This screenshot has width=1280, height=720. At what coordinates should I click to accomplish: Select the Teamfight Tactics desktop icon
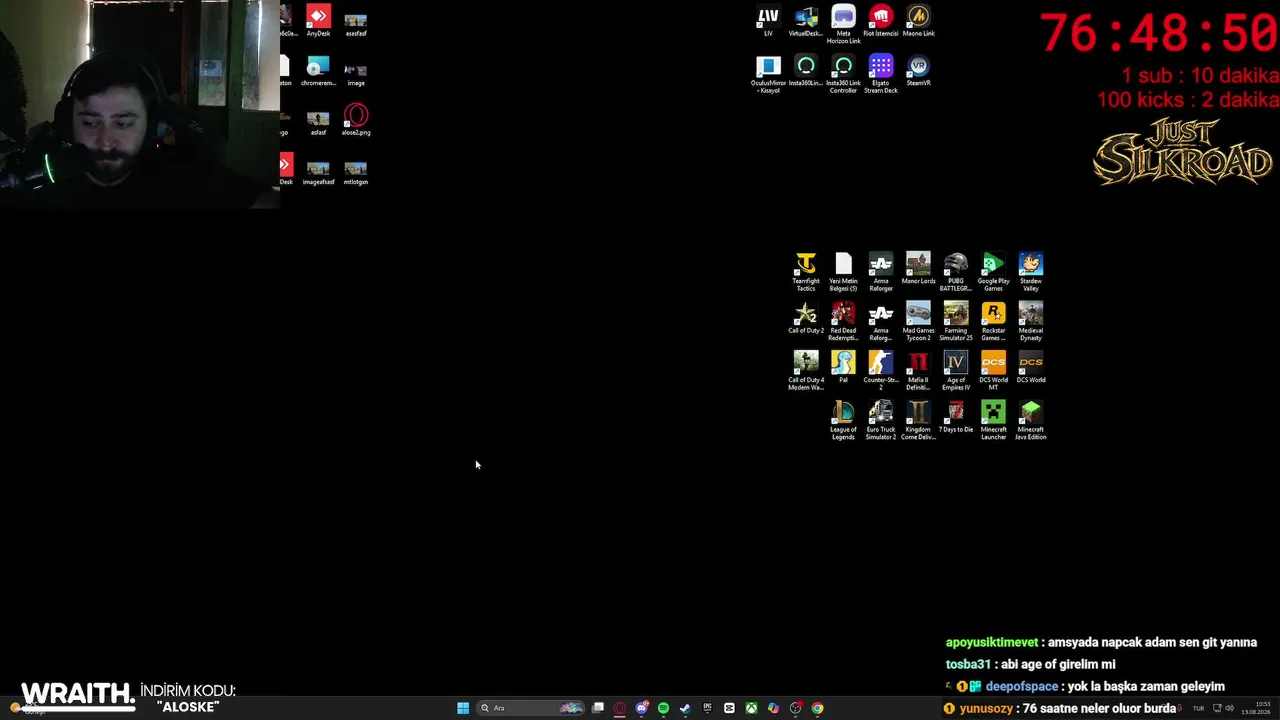click(806, 272)
